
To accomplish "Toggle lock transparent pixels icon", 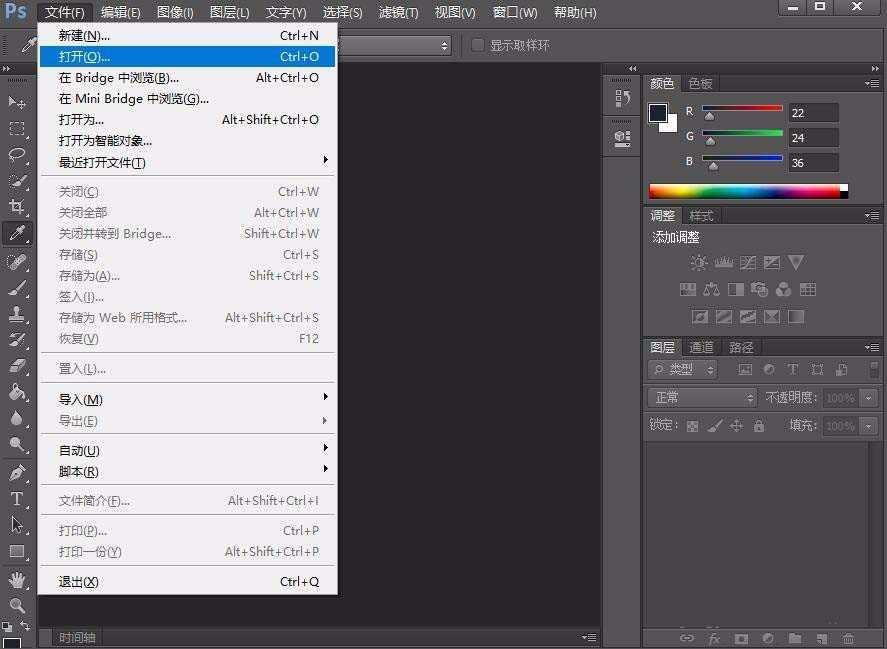I will pos(692,426).
